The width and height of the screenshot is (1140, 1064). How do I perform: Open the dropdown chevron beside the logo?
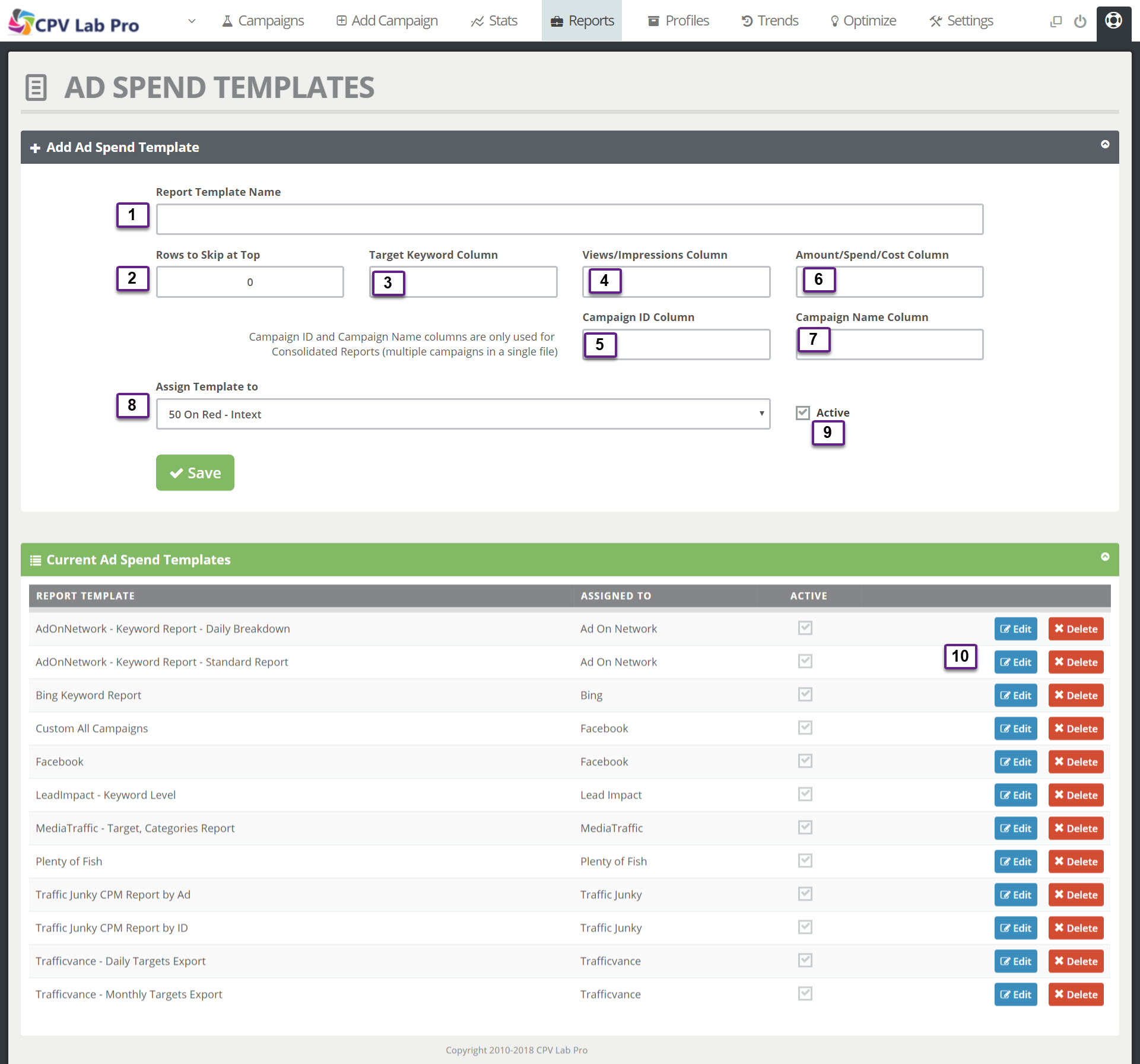[192, 21]
